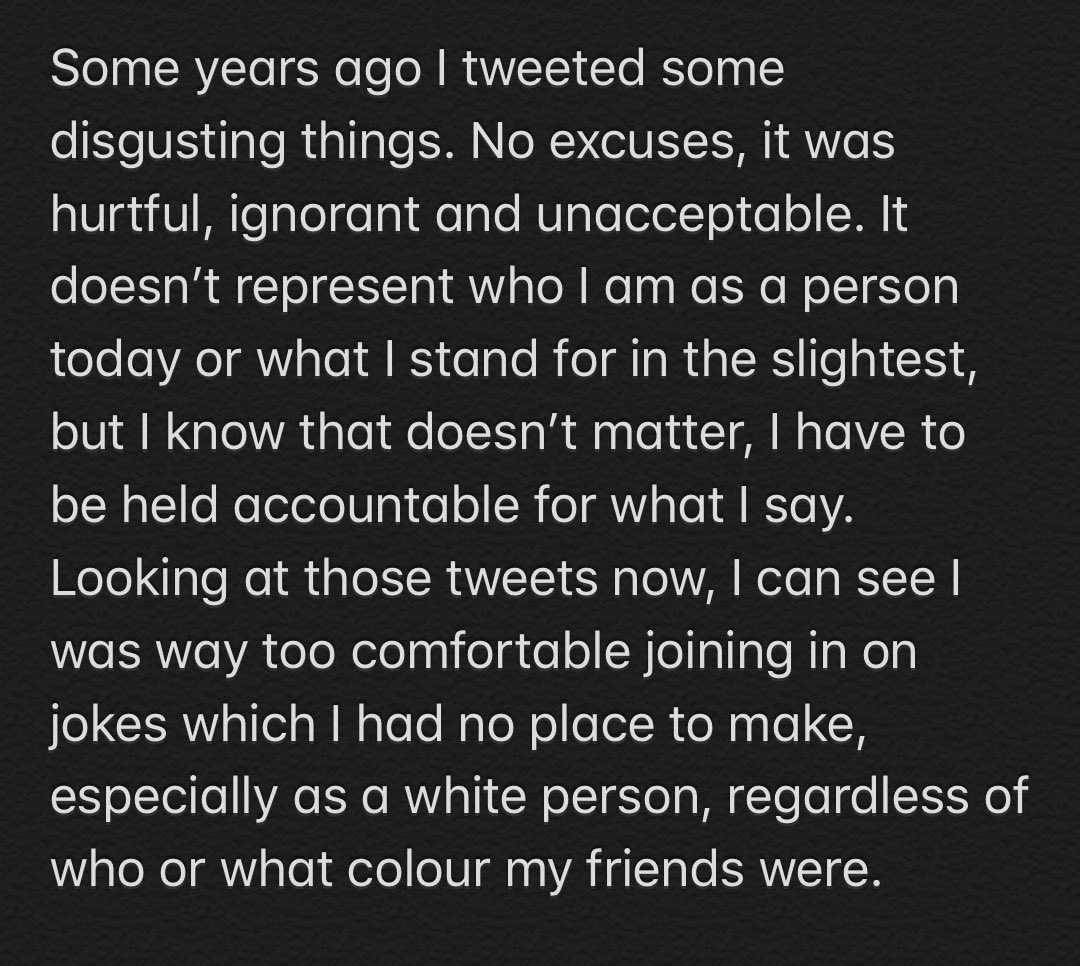Click the word "especially"

(x=163, y=799)
